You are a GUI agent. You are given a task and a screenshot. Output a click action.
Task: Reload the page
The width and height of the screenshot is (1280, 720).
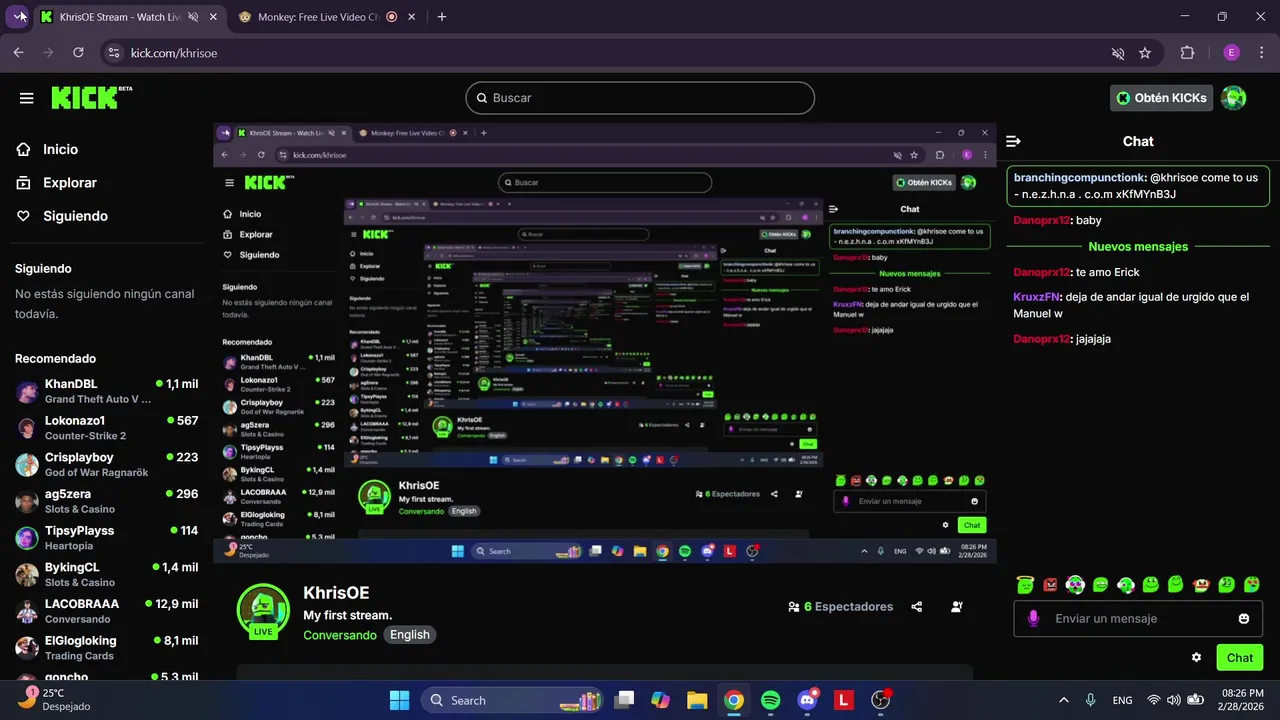point(78,53)
